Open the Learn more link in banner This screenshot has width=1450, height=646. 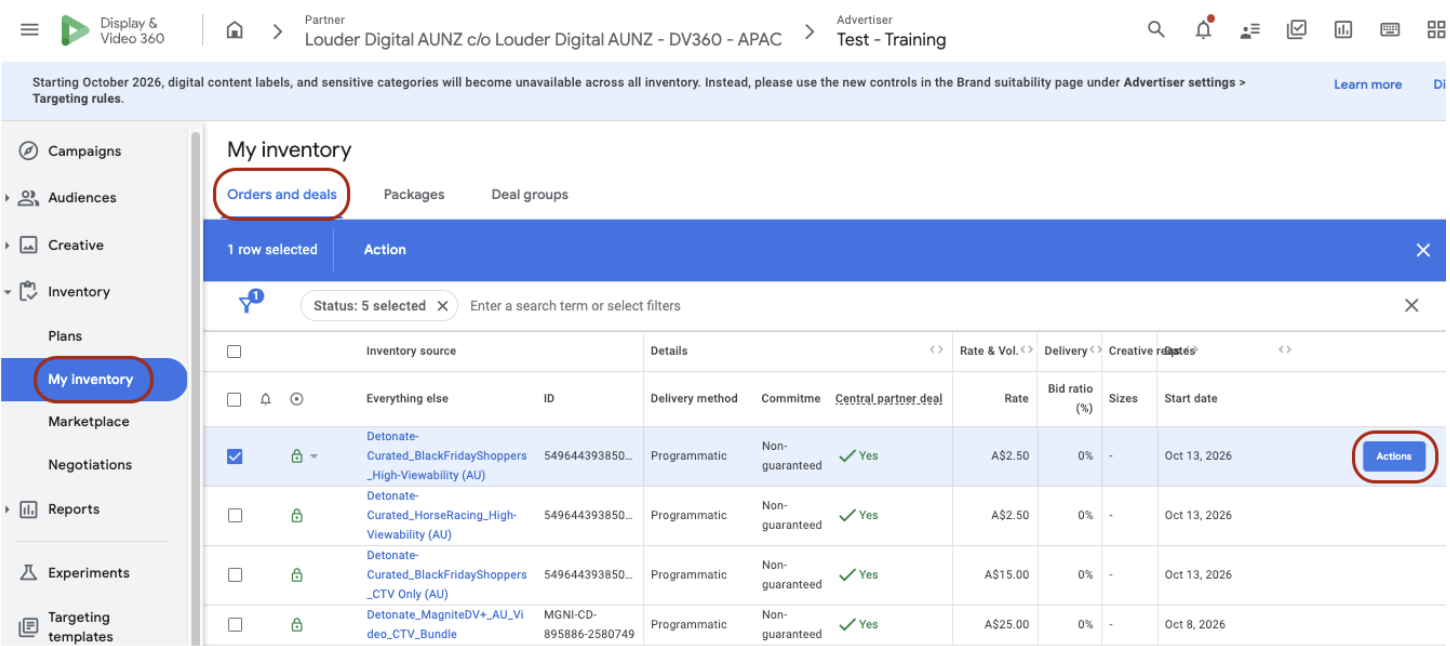click(1367, 85)
